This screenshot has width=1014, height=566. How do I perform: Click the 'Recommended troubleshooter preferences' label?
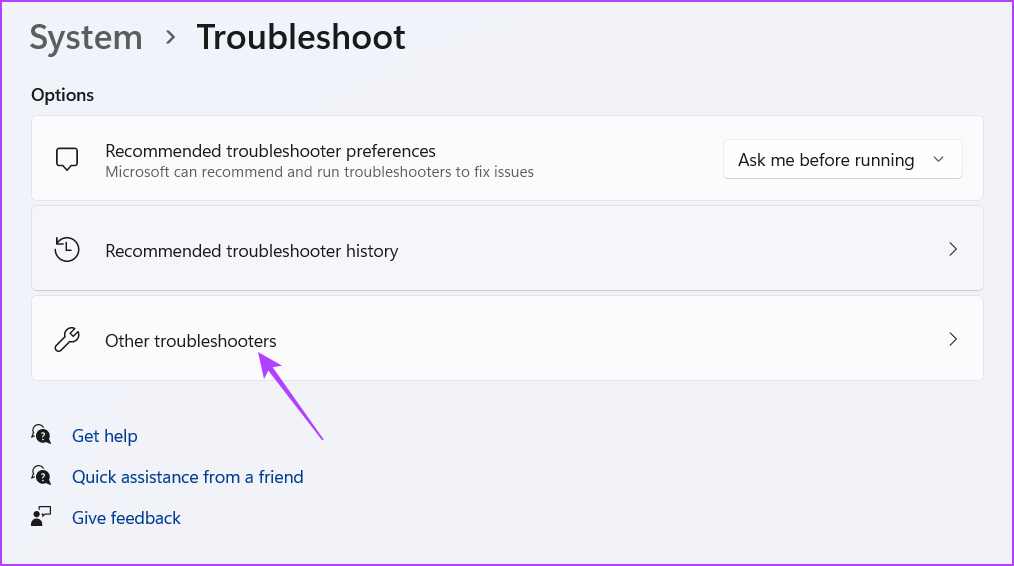pos(270,151)
